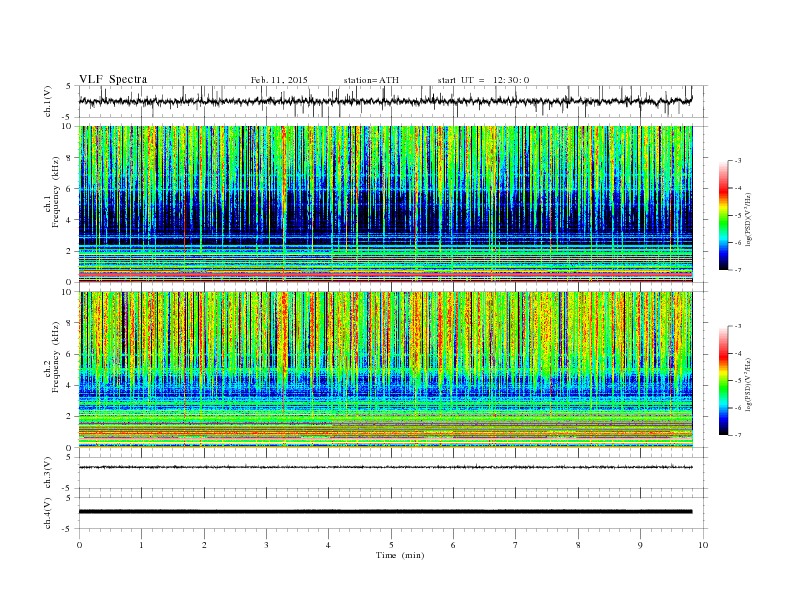792x612 pixels.
Task: Click the ch.3 voltage waveform trace
Action: (385, 467)
